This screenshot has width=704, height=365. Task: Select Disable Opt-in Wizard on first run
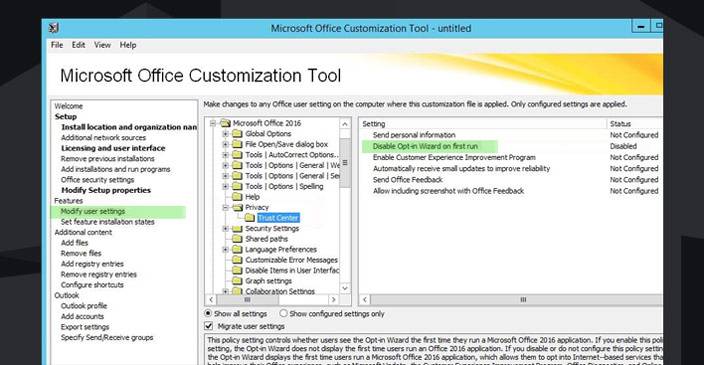[x=511, y=146]
